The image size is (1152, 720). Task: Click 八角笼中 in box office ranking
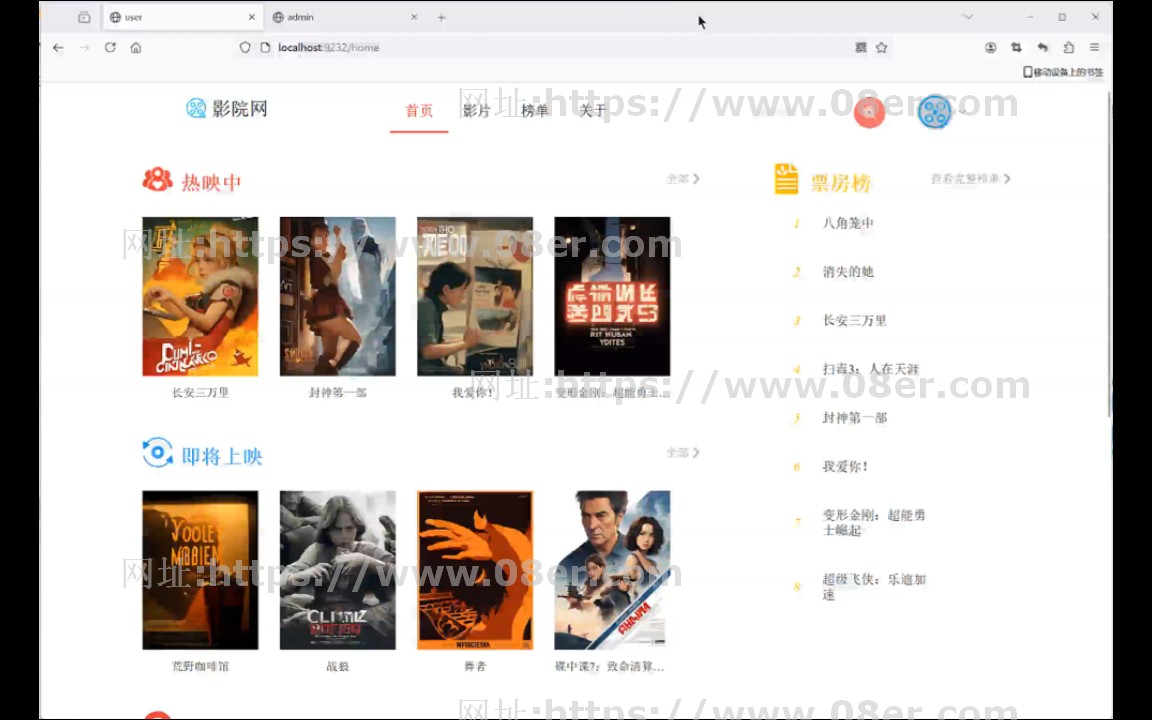[848, 223]
